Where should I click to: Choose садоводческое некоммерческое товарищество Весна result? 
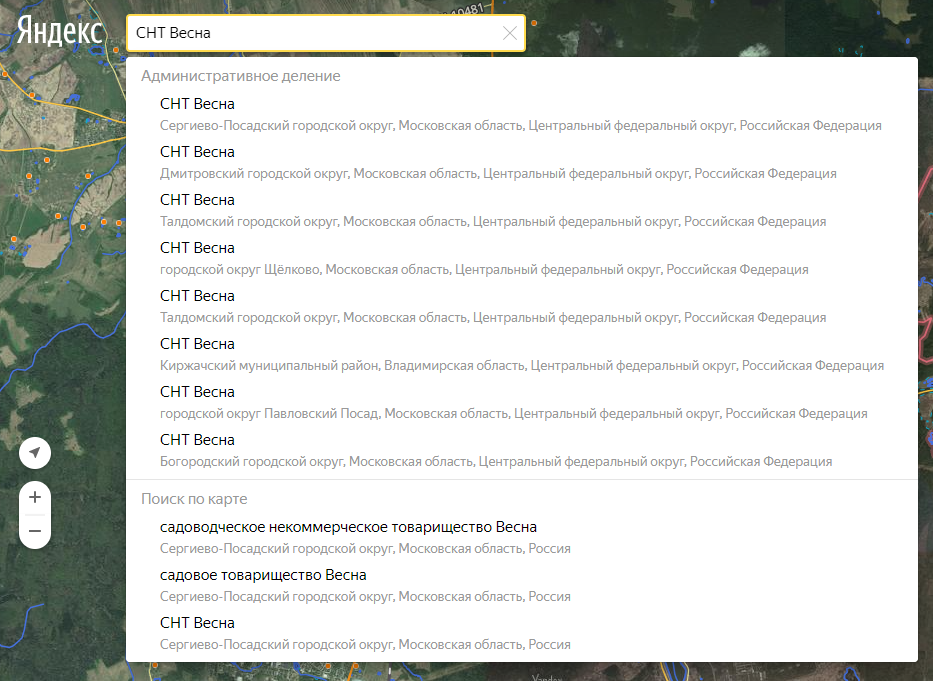coord(521,538)
